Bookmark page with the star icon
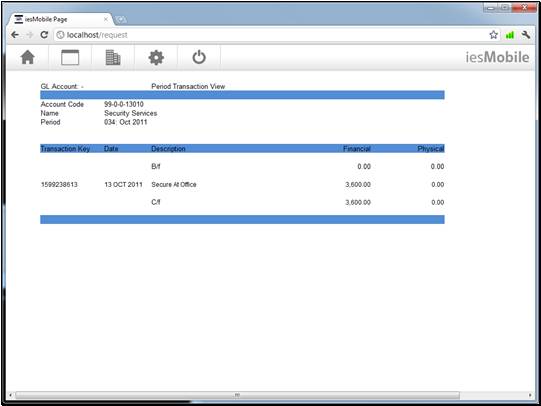The image size is (541, 406). tap(493, 35)
